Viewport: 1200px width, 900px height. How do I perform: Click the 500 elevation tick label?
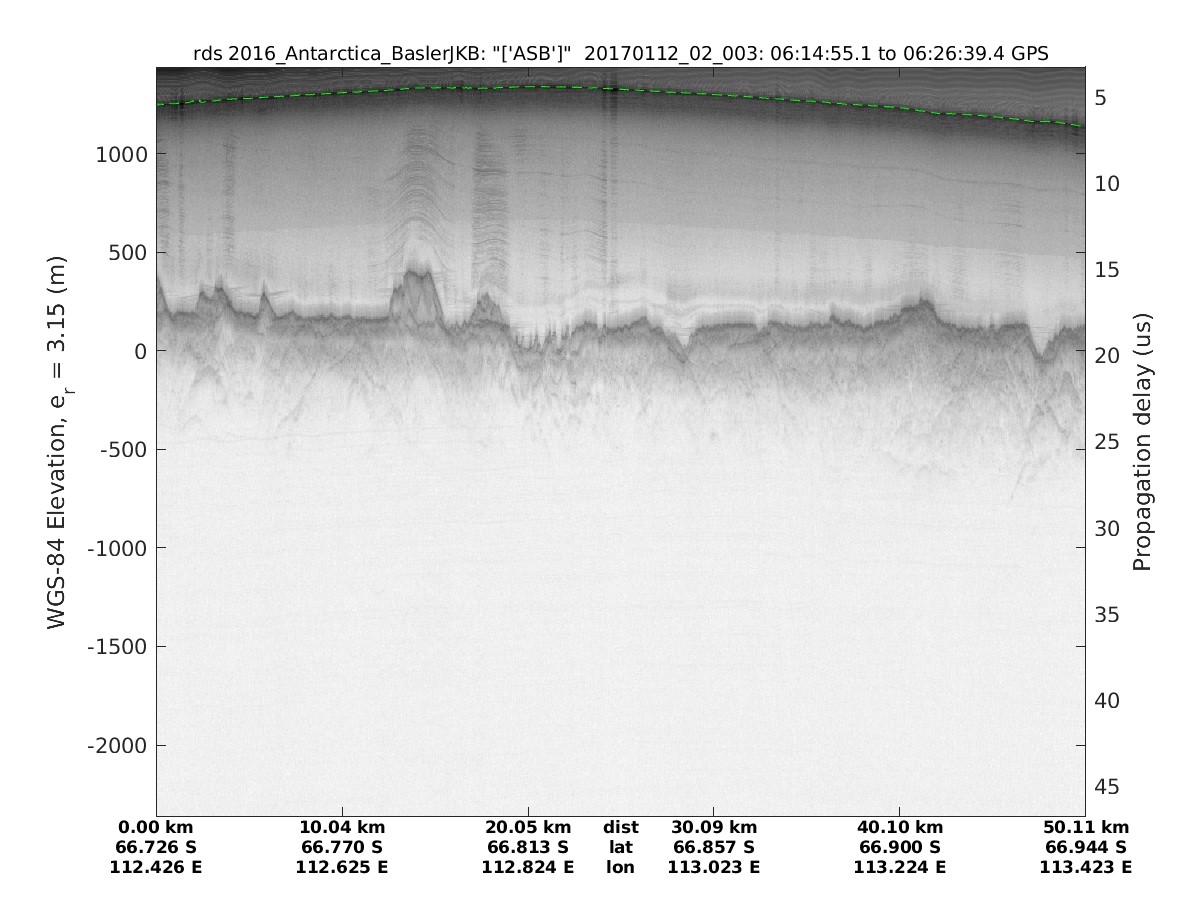[126, 252]
